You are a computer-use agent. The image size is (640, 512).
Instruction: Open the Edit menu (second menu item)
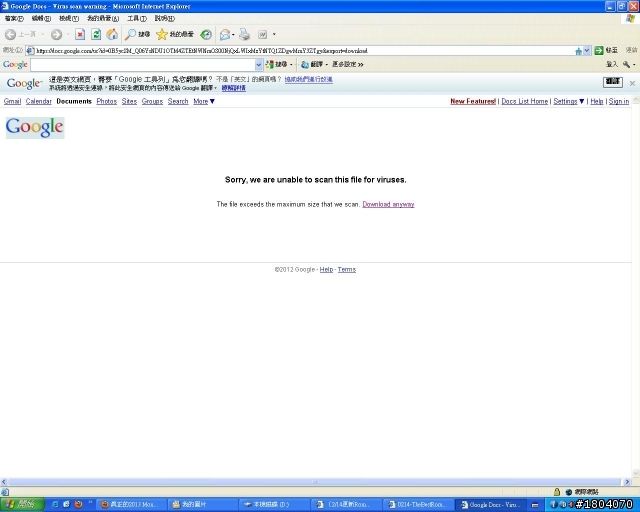click(x=41, y=18)
